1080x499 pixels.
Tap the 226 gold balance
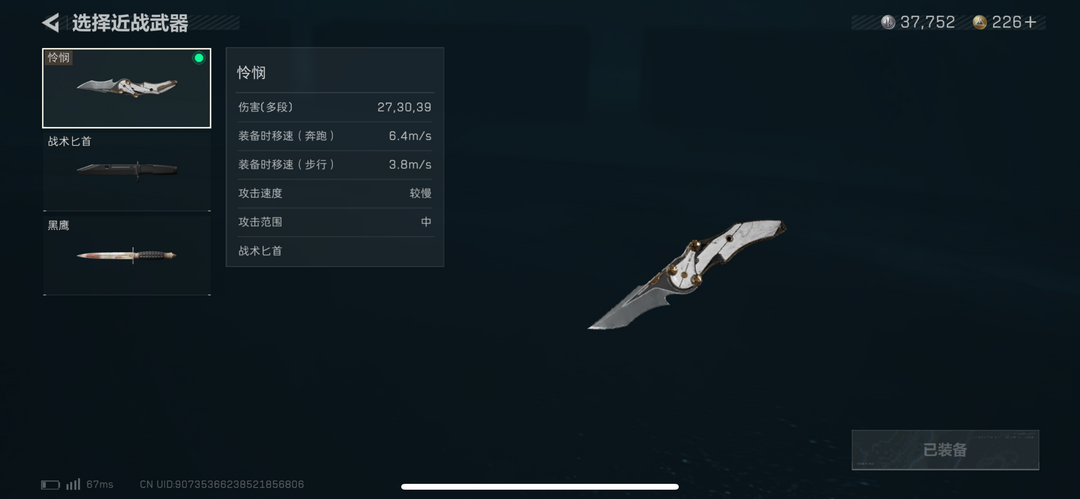(1006, 23)
